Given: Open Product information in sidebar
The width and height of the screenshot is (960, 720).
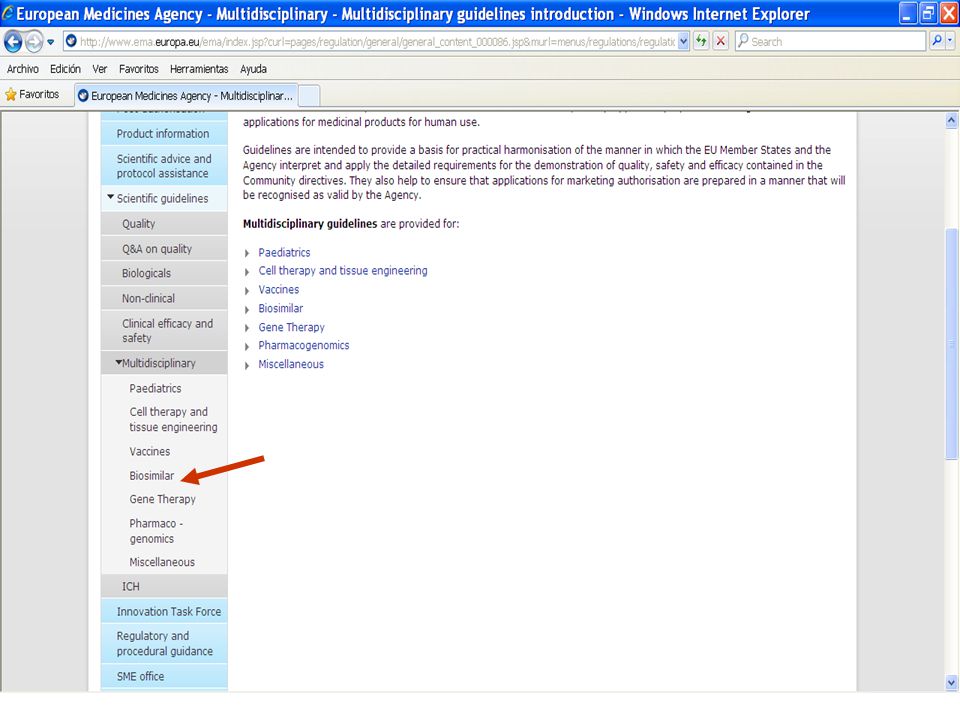Looking at the screenshot, I should [x=163, y=133].
